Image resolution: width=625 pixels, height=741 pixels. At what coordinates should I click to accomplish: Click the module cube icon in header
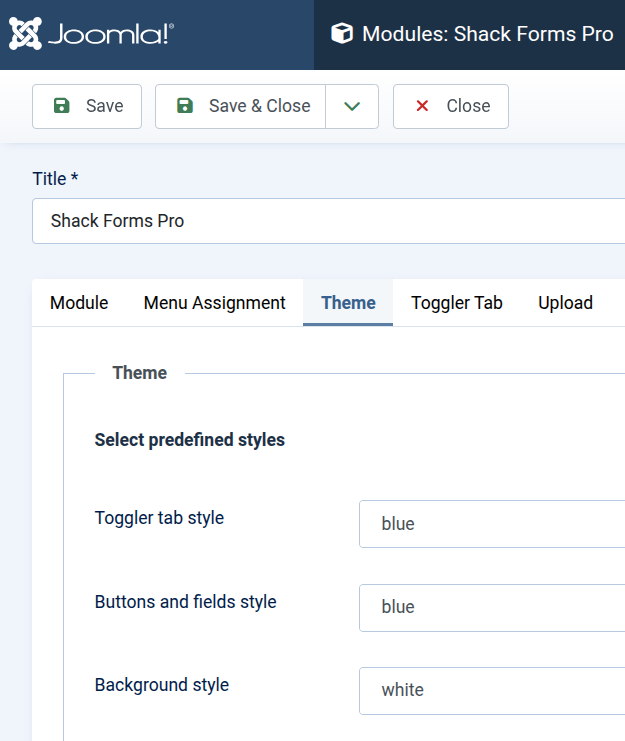[x=342, y=34]
